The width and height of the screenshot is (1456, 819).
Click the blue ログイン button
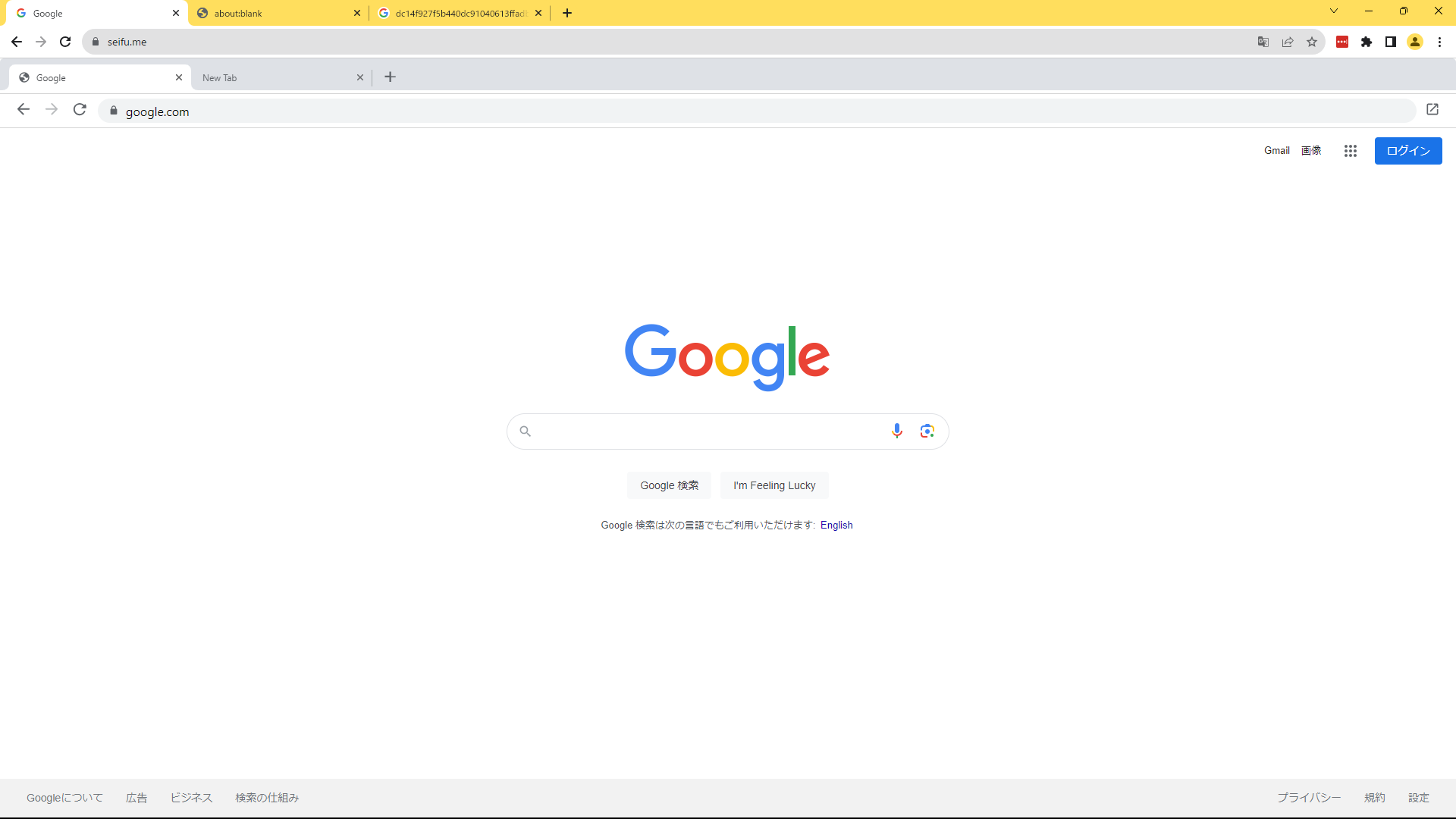(1408, 151)
